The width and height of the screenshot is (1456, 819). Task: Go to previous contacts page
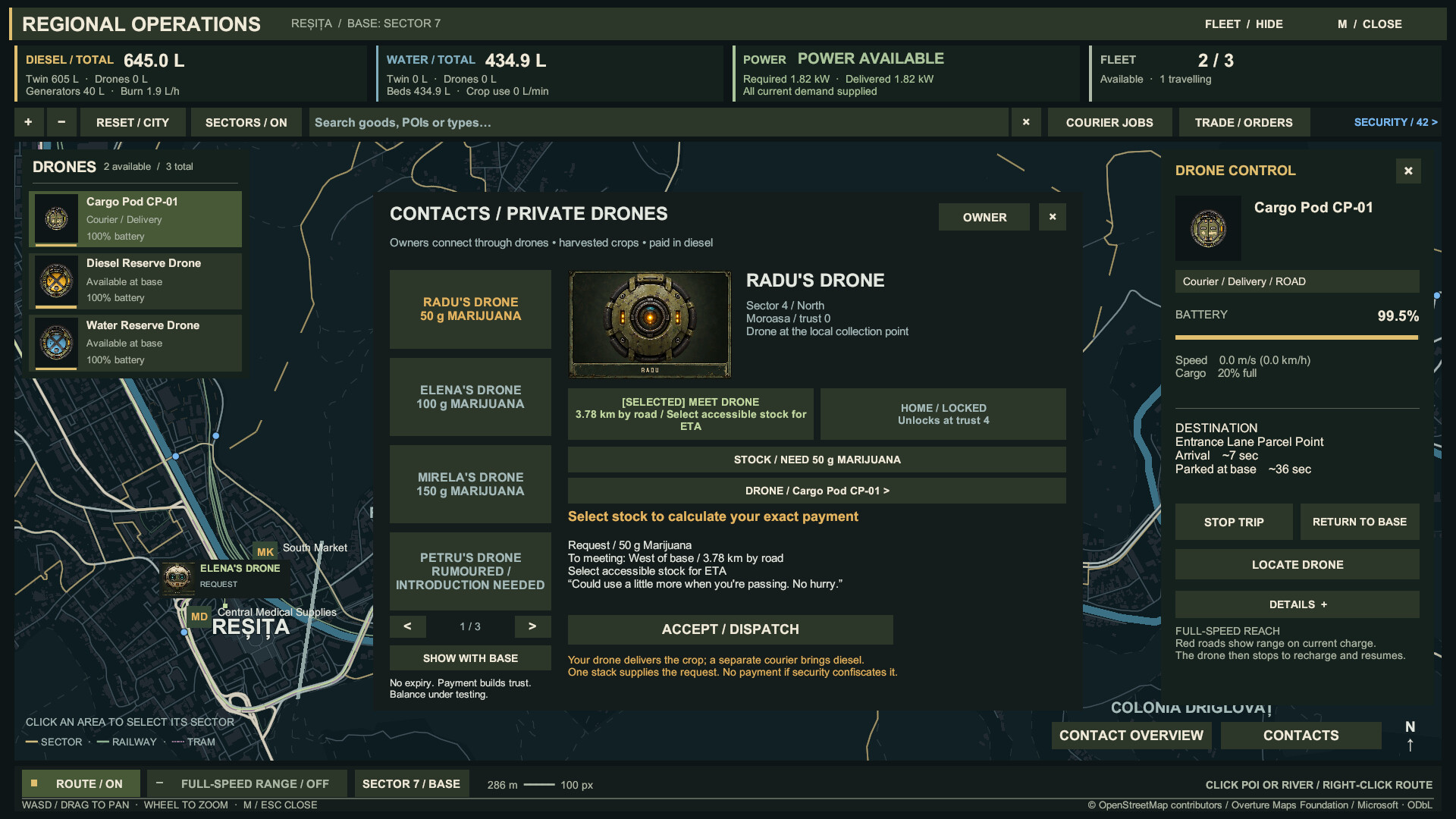[x=407, y=626]
